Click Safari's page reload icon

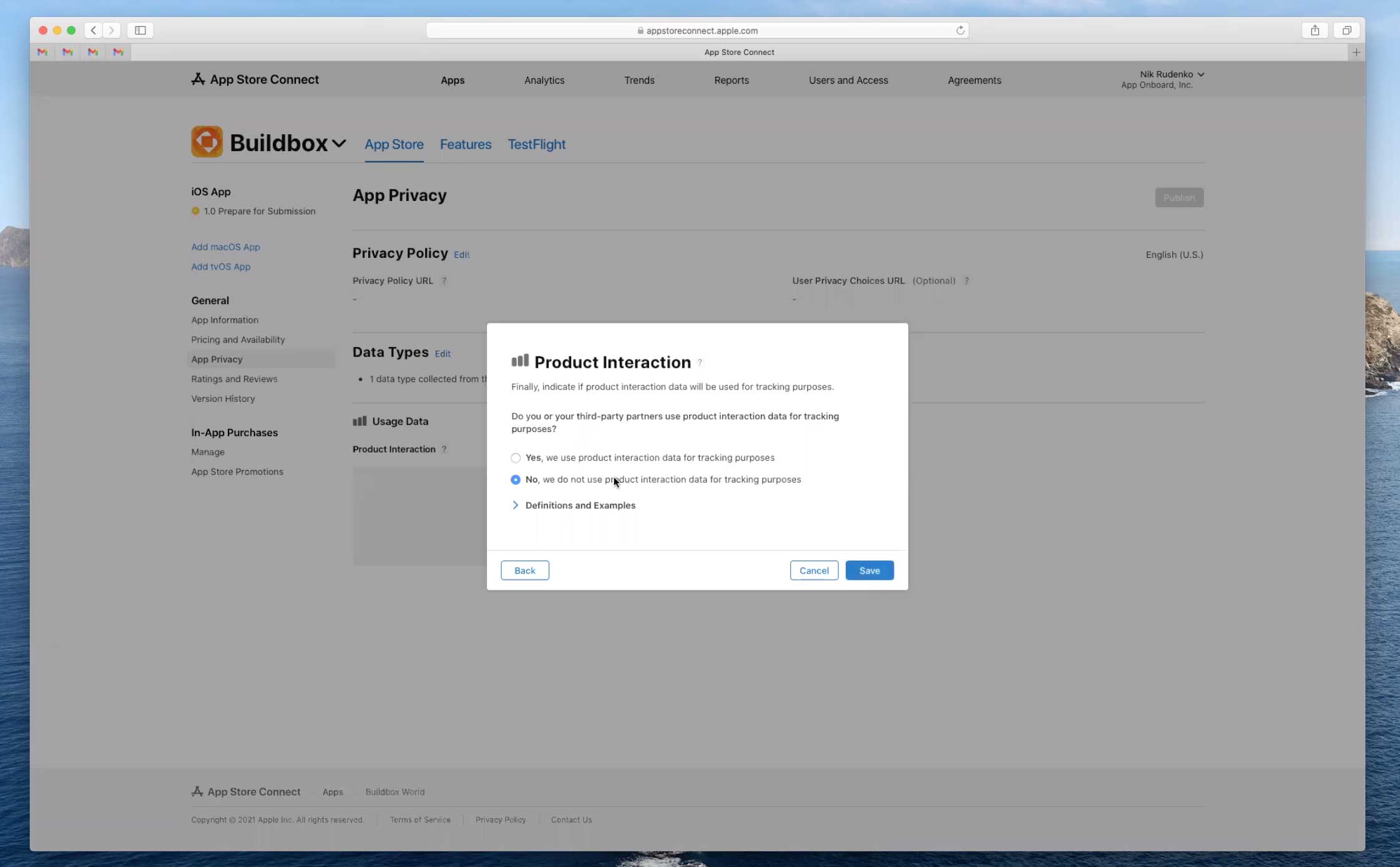[x=960, y=30]
